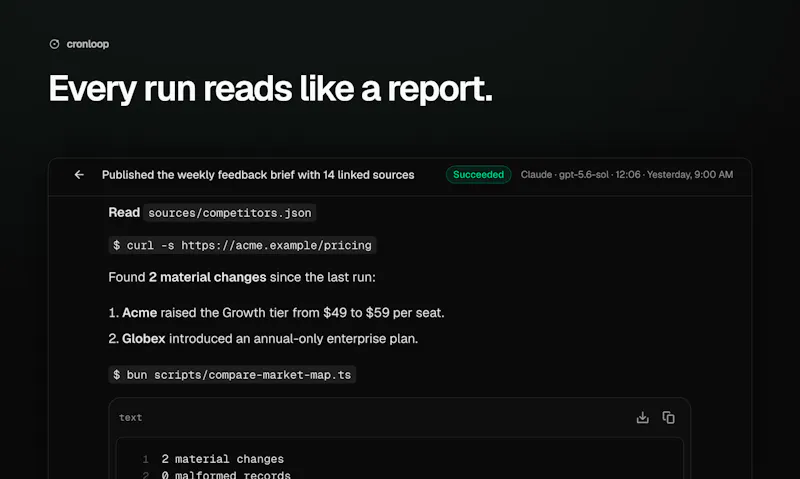Click 'Every run reads like a report.' heading
The height and width of the screenshot is (479, 800).
tap(271, 89)
